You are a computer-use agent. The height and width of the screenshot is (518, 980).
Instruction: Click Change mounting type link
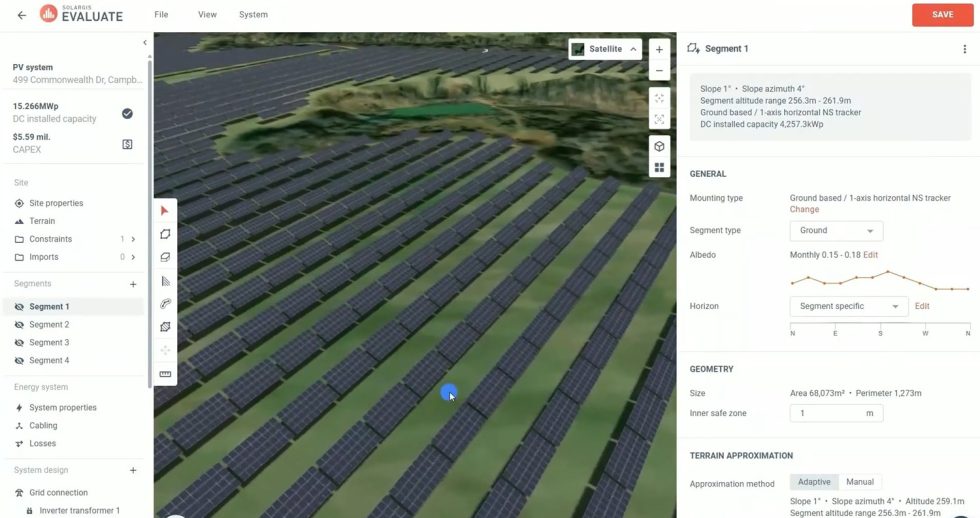(804, 209)
